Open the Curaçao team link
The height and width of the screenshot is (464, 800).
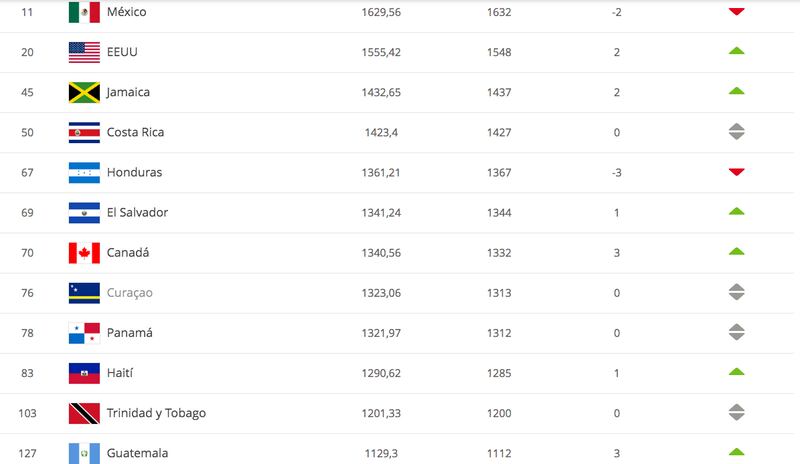(x=130, y=293)
